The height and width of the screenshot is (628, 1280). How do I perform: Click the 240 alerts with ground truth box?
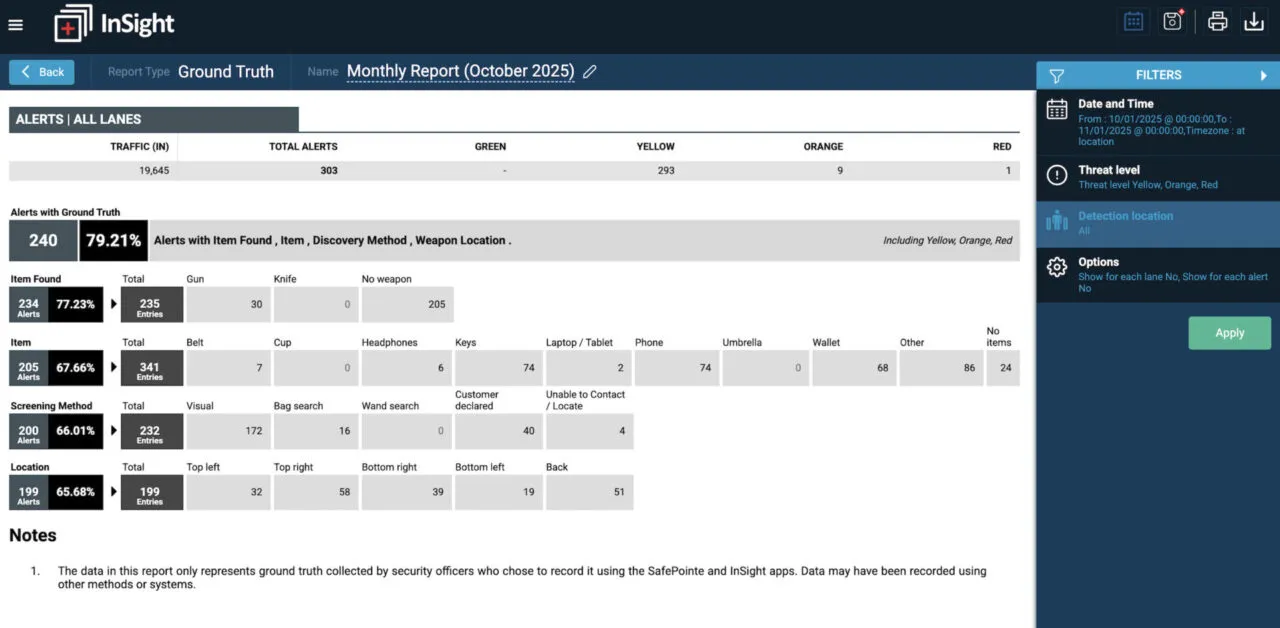click(43, 241)
